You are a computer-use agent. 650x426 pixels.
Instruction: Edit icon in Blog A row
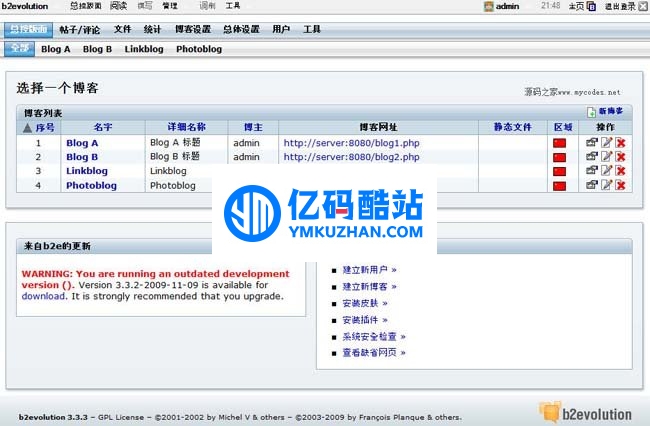pyautogui.click(x=606, y=143)
